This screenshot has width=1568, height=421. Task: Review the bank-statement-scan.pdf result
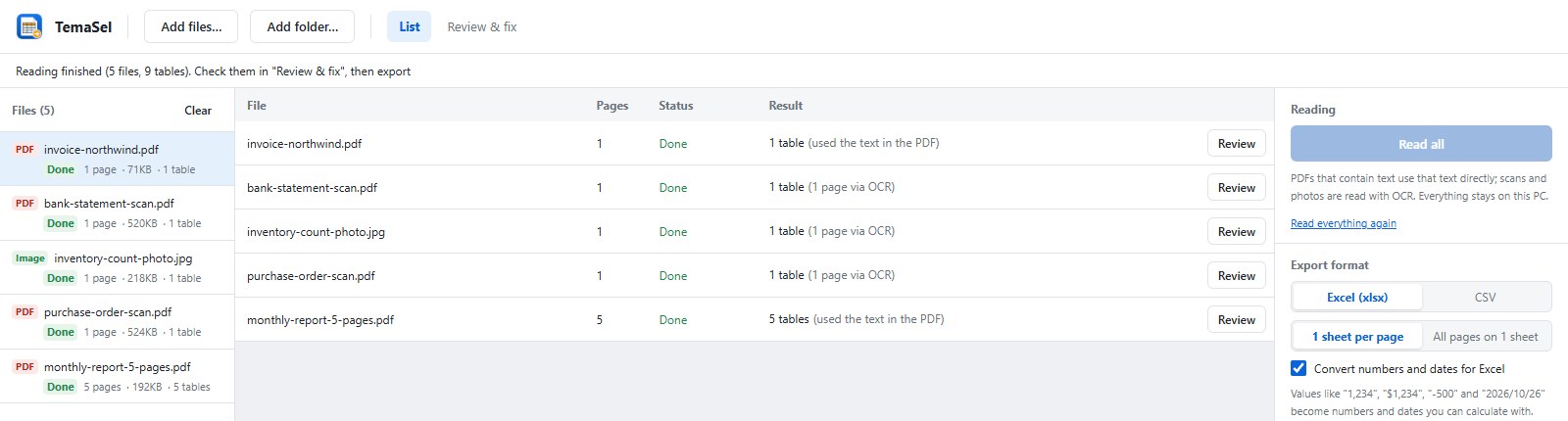[x=1237, y=187]
